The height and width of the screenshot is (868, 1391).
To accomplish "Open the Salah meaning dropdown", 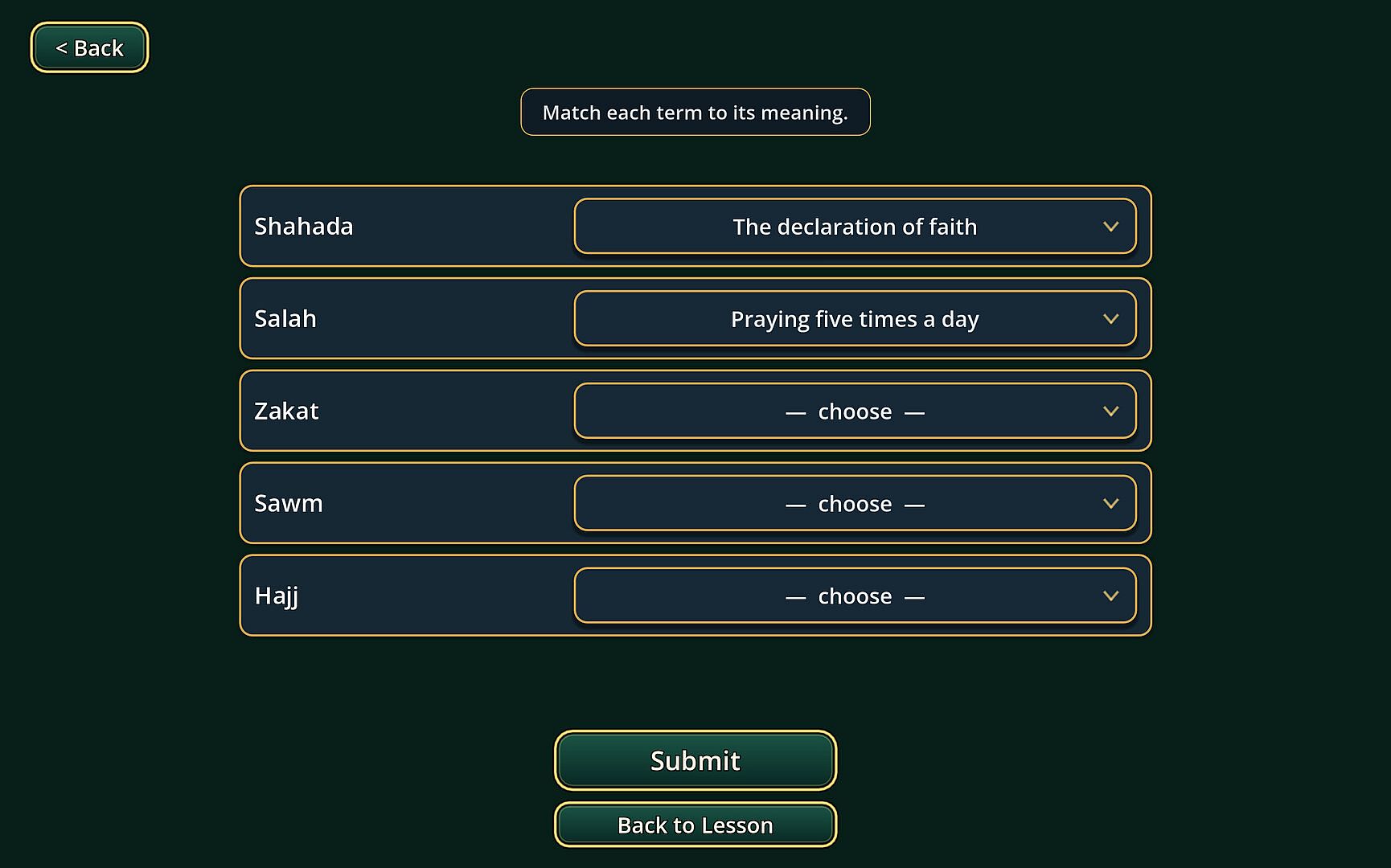I will 855,319.
